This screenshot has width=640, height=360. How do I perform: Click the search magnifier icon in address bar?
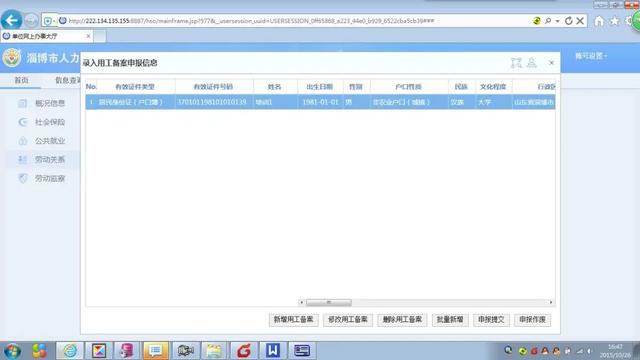pos(548,21)
